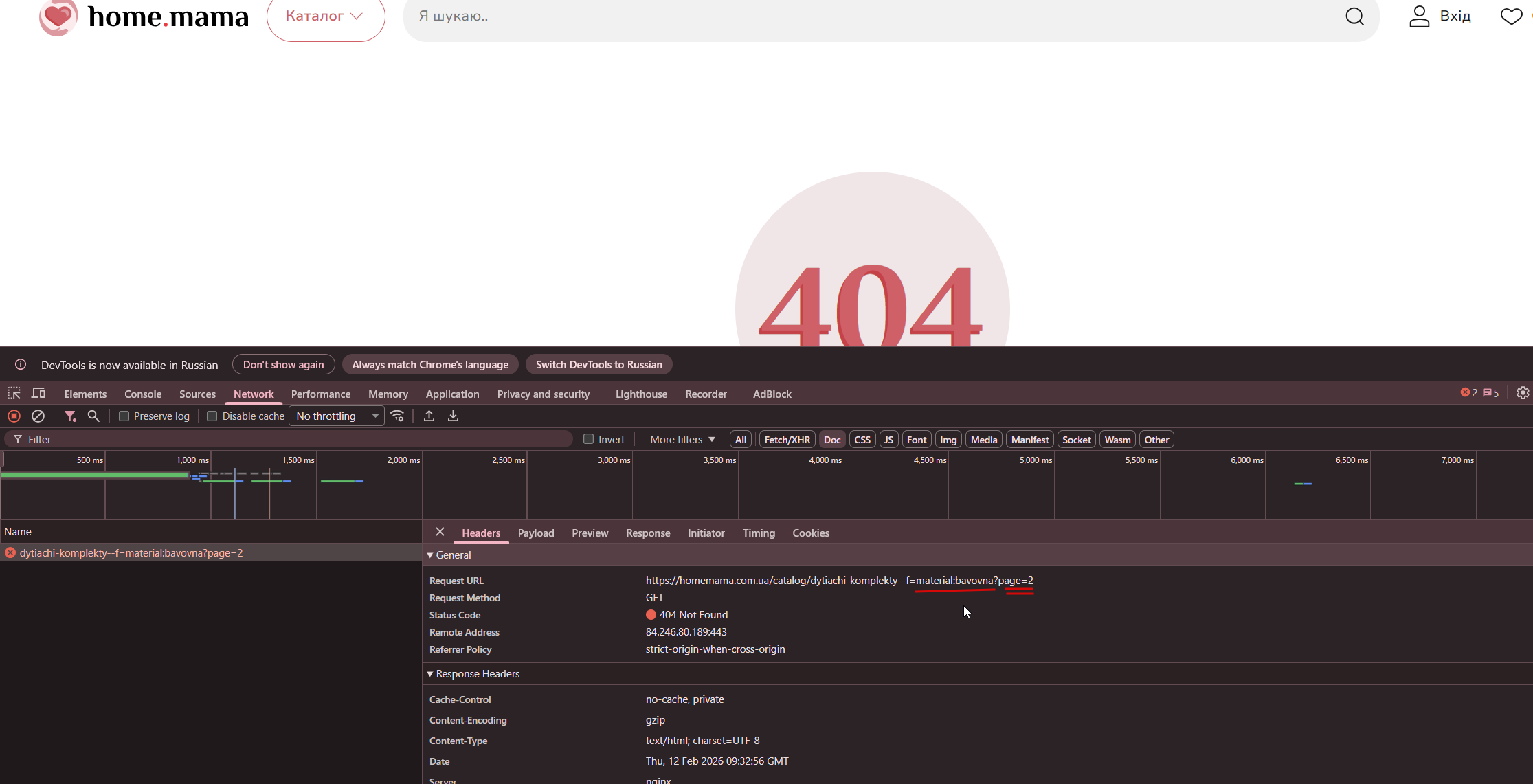Open the Timing tab of request
Image resolution: width=1533 pixels, height=784 pixels.
click(759, 533)
